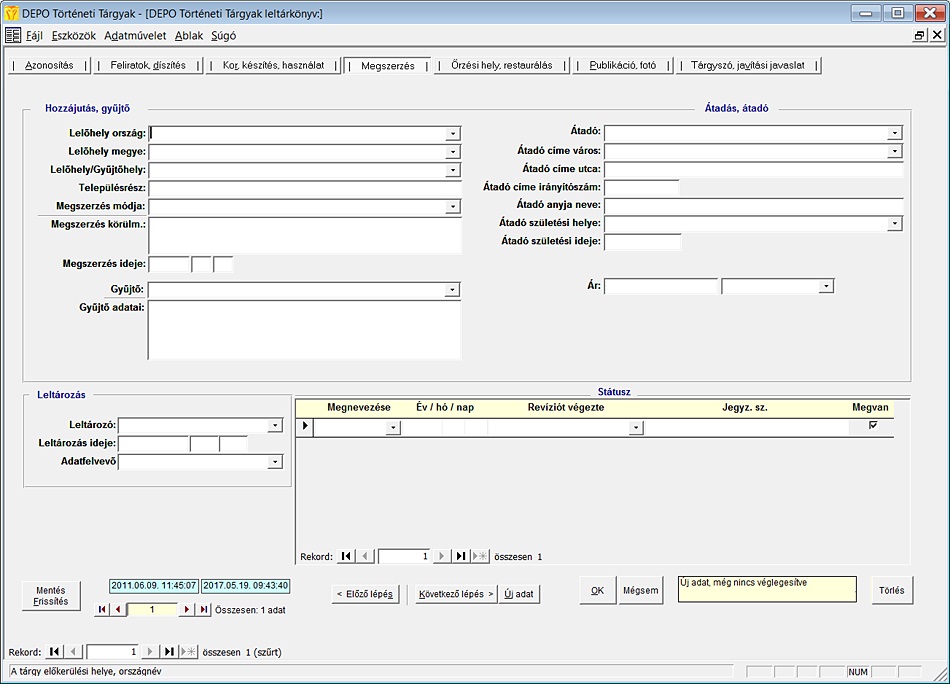Screen dimensions: 950x684
Task: Go to first record in bottom filtered record bar
Action: [55, 652]
